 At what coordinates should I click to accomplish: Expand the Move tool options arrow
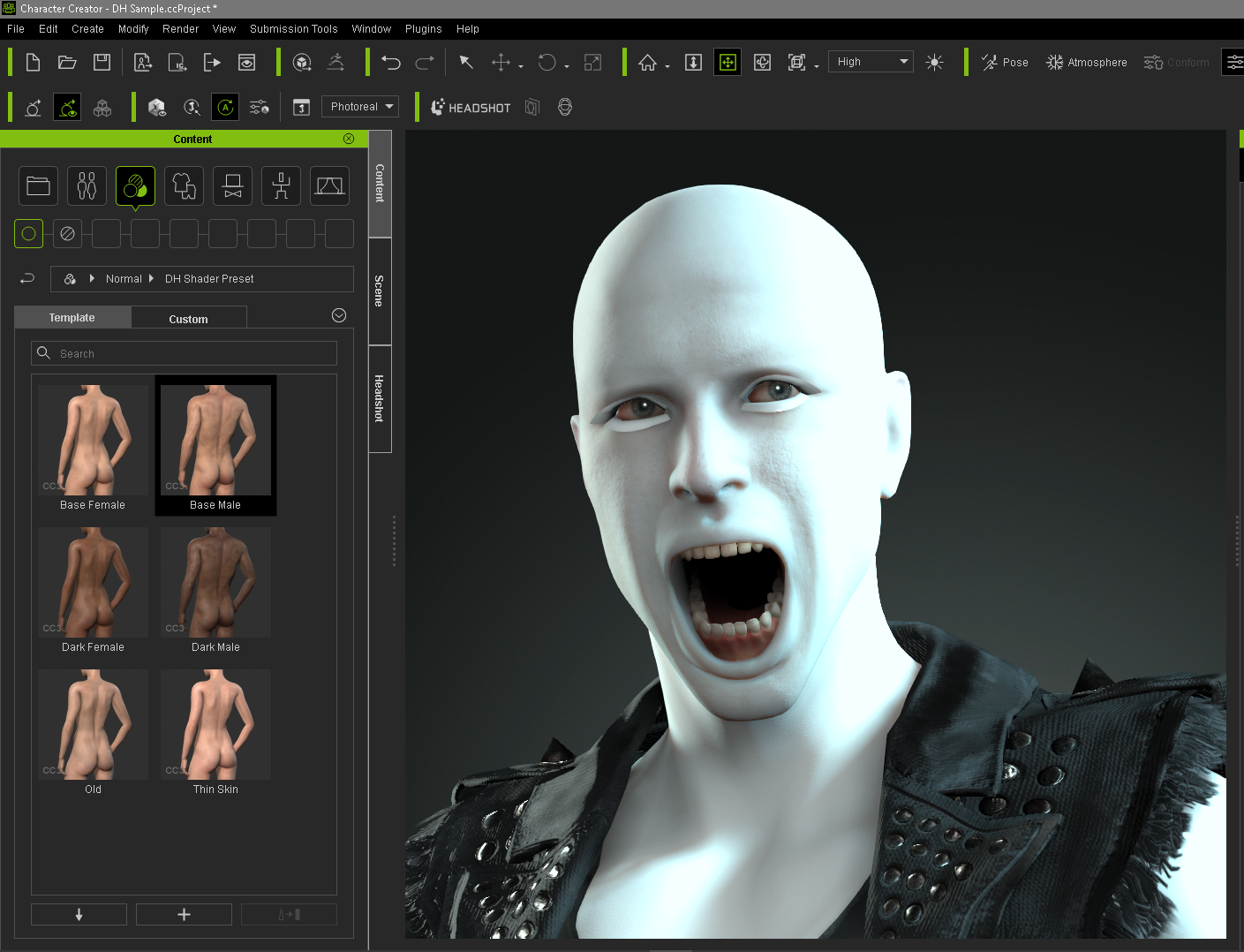[x=521, y=66]
